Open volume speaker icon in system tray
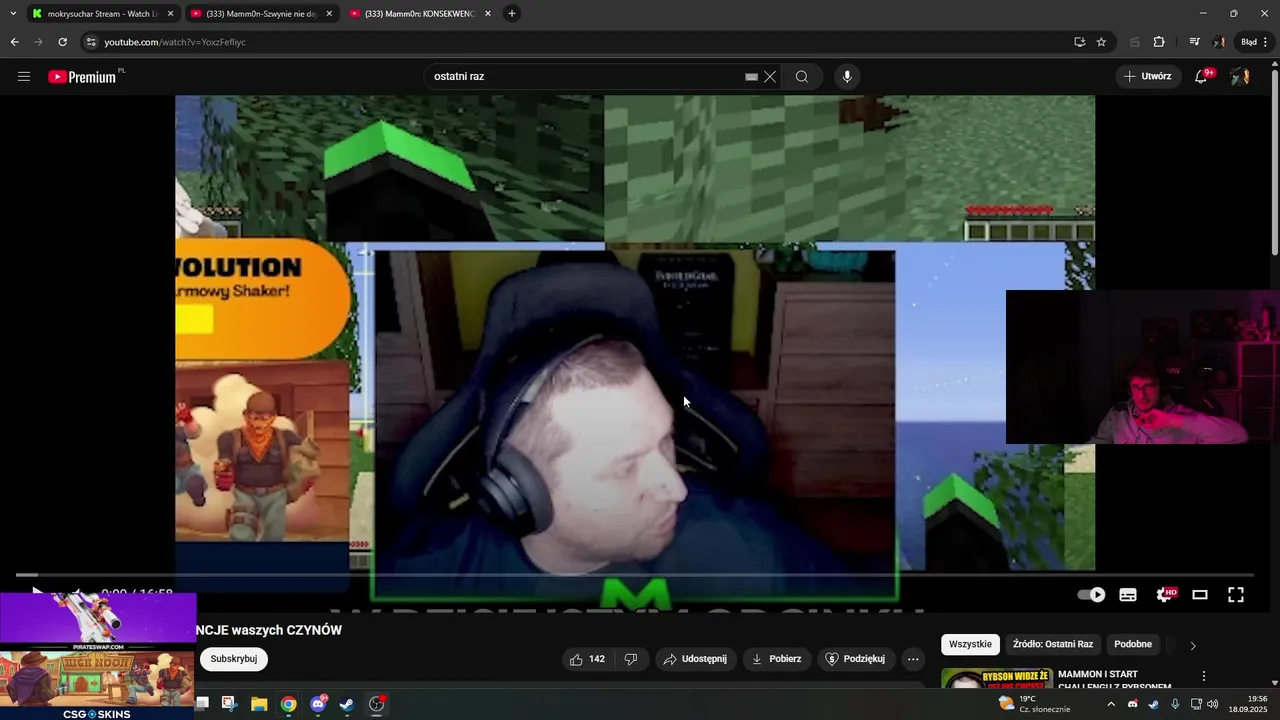The height and width of the screenshot is (720, 1280). click(x=1213, y=704)
